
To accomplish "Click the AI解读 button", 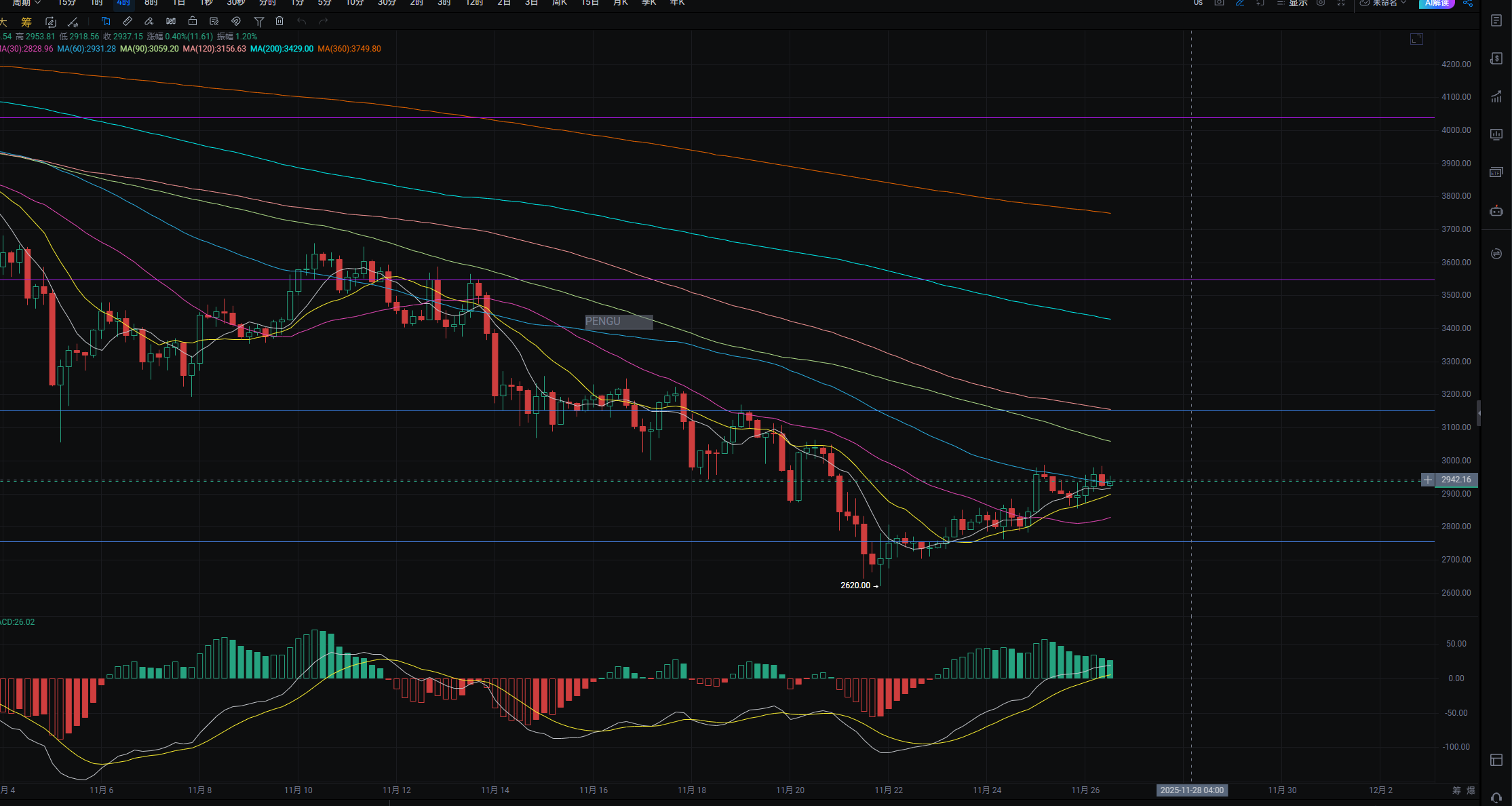I will (x=1437, y=3).
